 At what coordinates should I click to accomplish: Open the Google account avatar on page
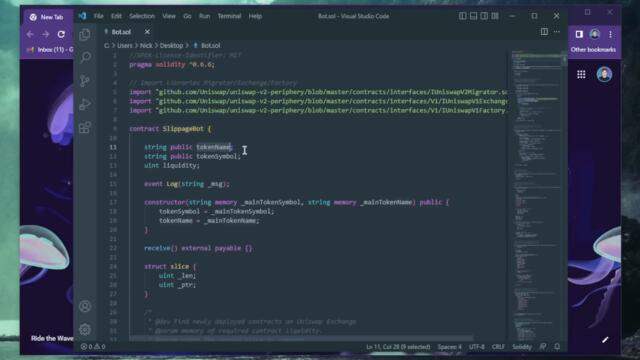pyautogui.click(x=604, y=74)
